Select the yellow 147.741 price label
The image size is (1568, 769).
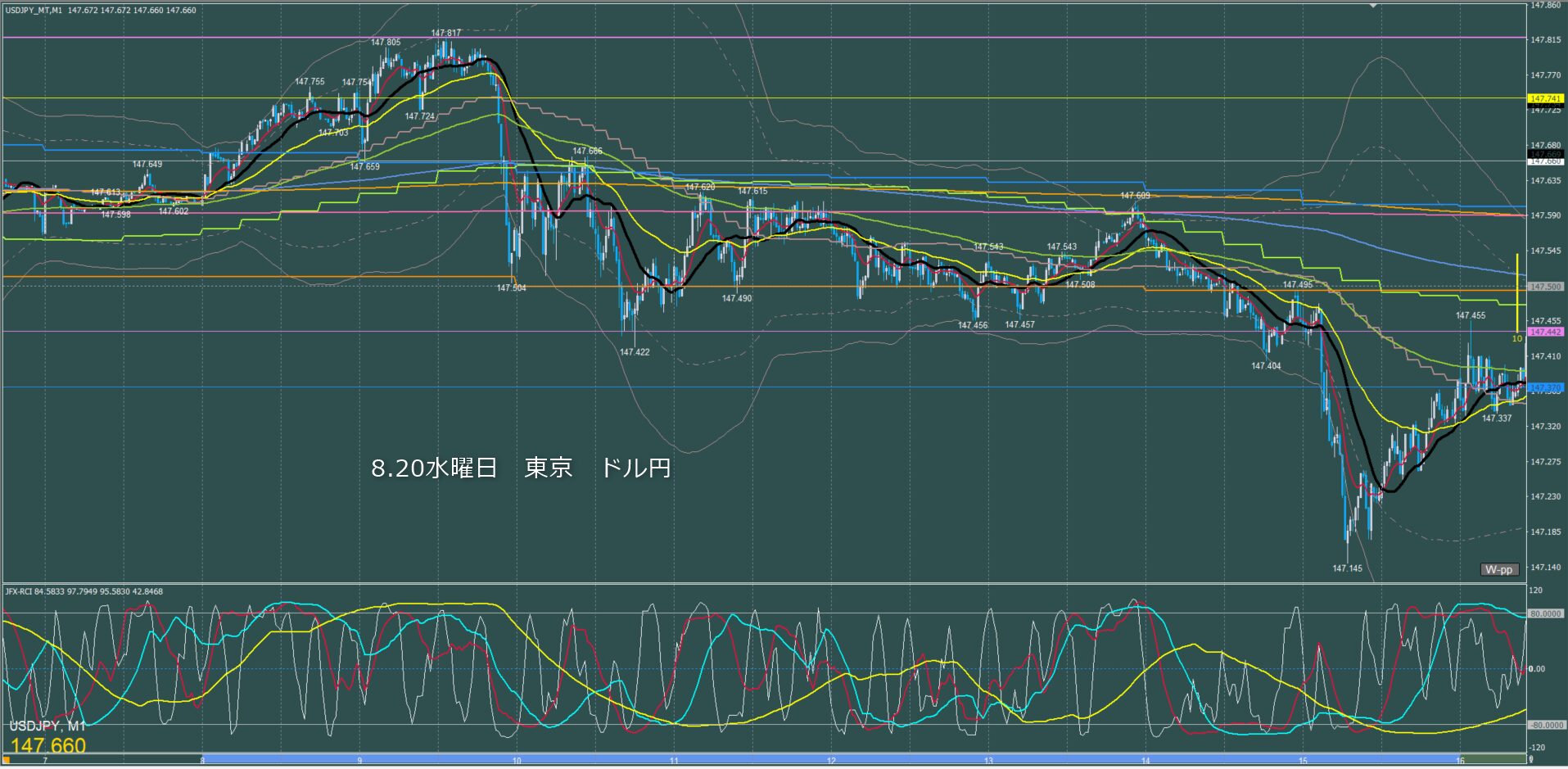pyautogui.click(x=1545, y=98)
